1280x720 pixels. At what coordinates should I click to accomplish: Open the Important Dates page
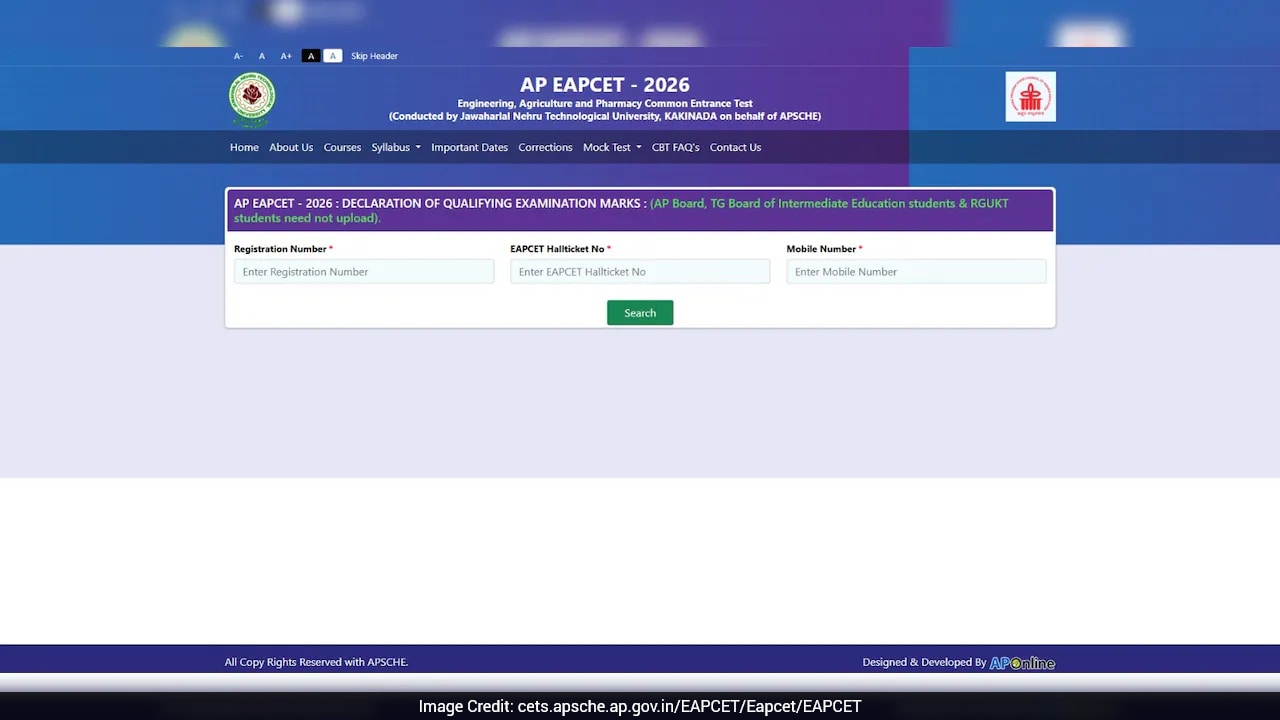pyautogui.click(x=469, y=147)
